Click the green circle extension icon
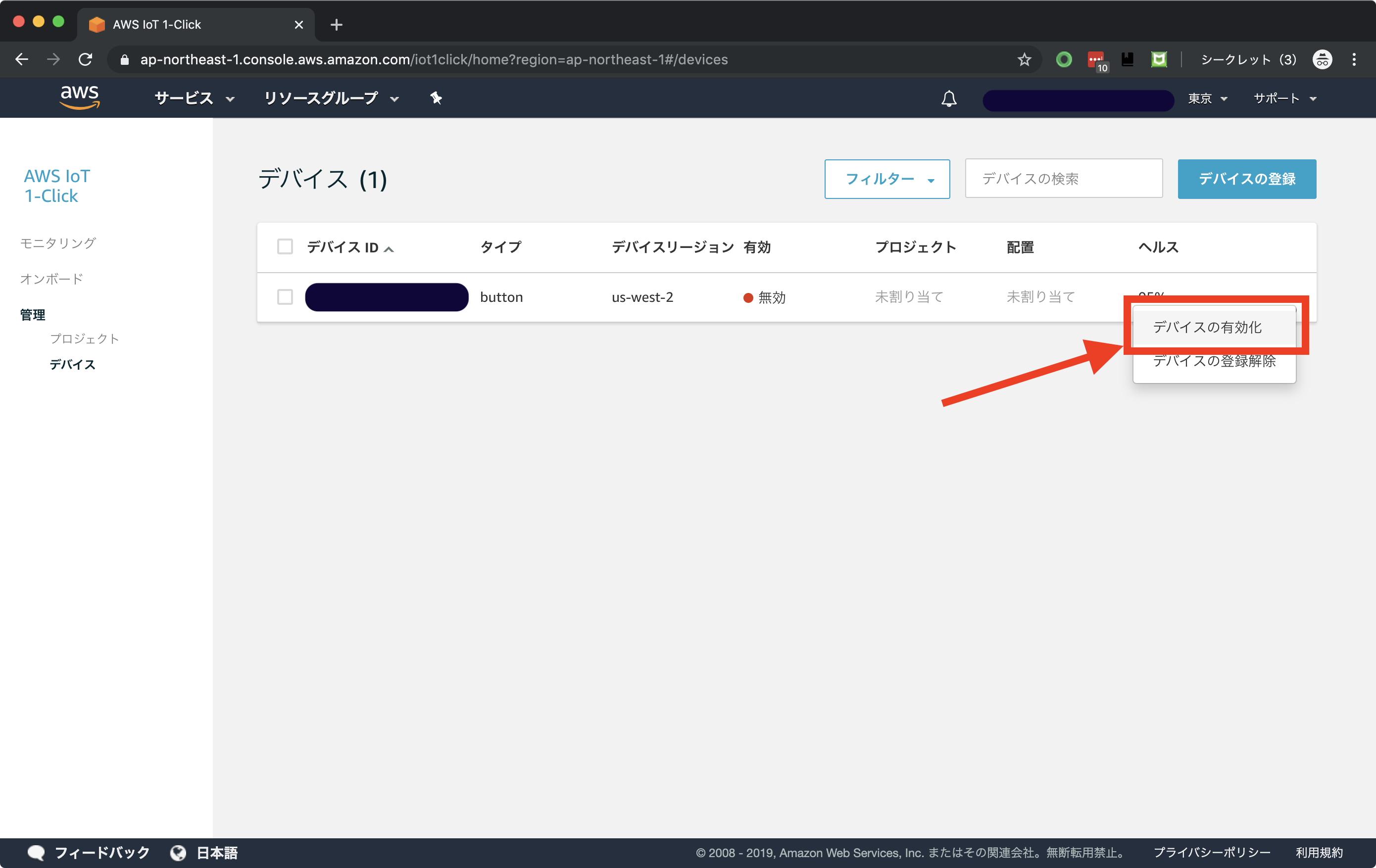Image resolution: width=1376 pixels, height=868 pixels. coord(1063,59)
